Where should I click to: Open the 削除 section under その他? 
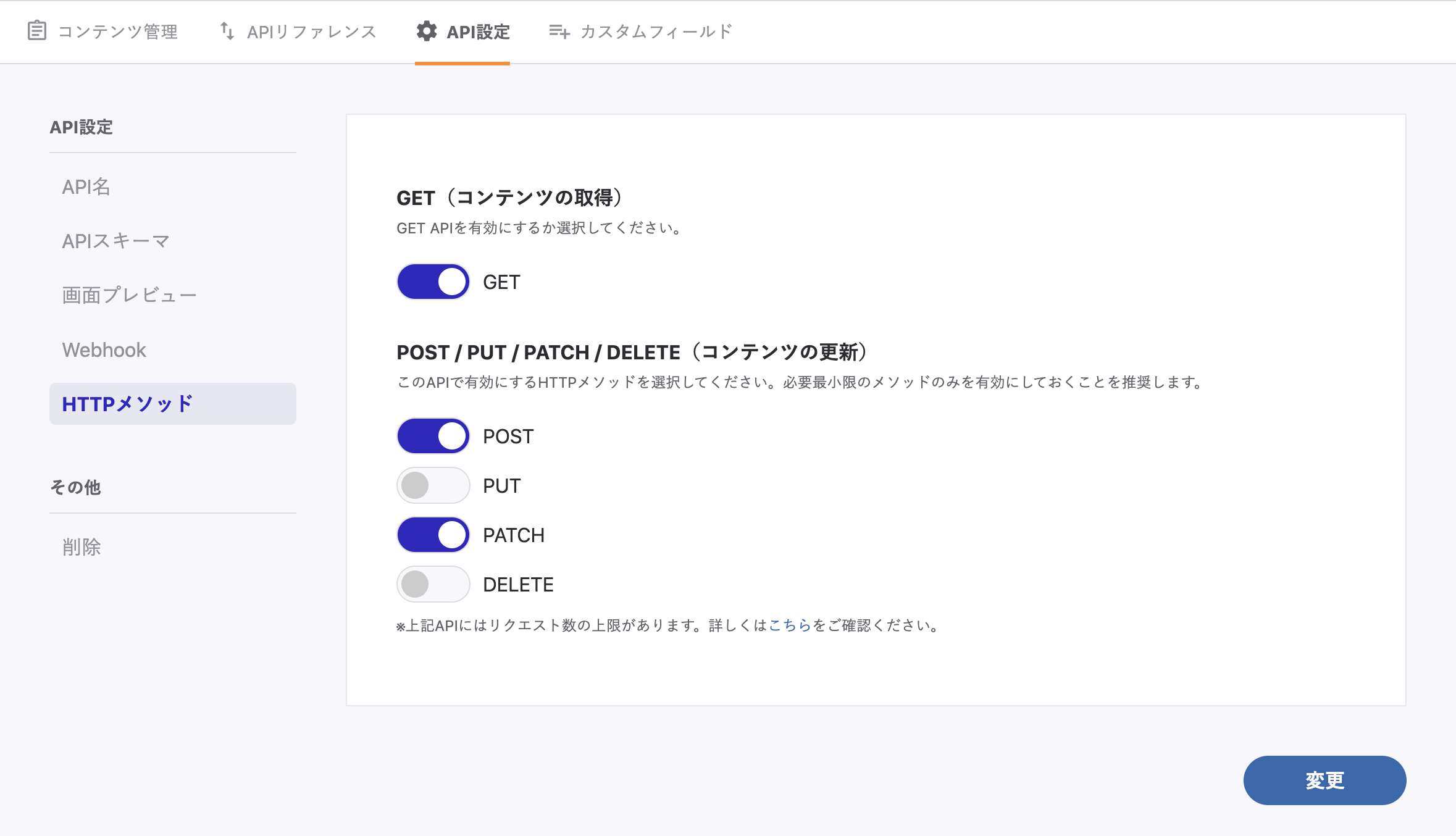82,547
